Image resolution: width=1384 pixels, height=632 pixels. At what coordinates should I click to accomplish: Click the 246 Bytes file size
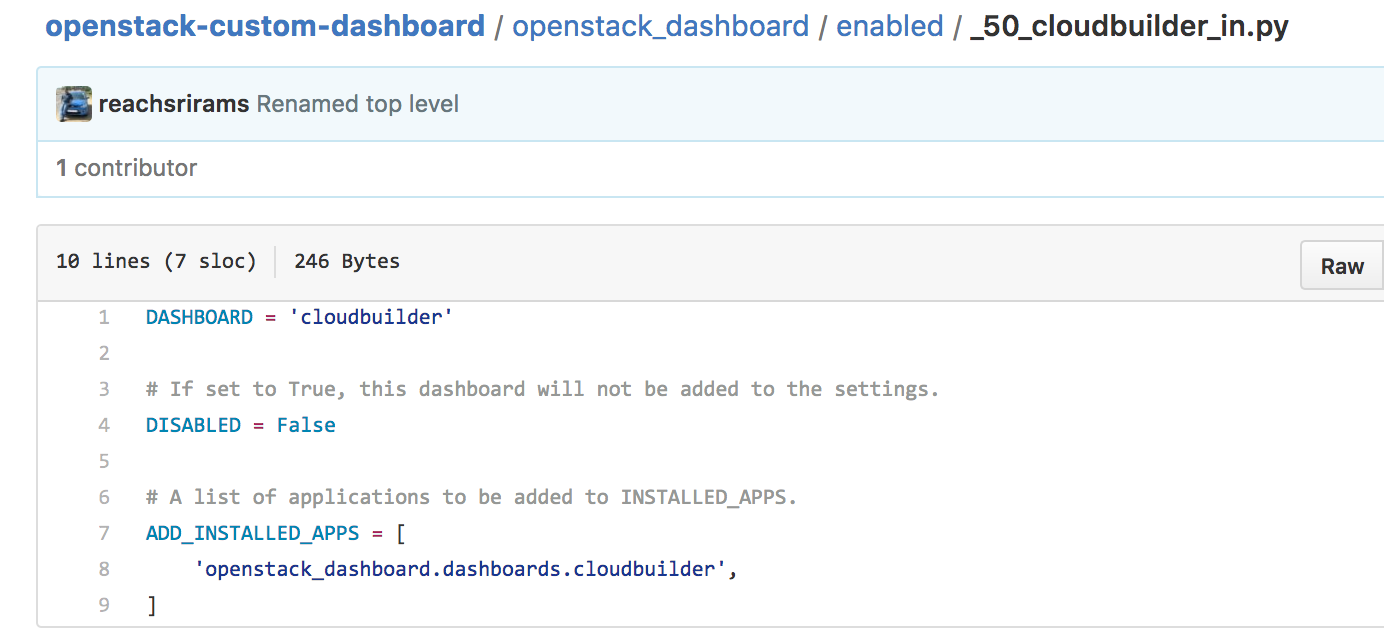347,261
